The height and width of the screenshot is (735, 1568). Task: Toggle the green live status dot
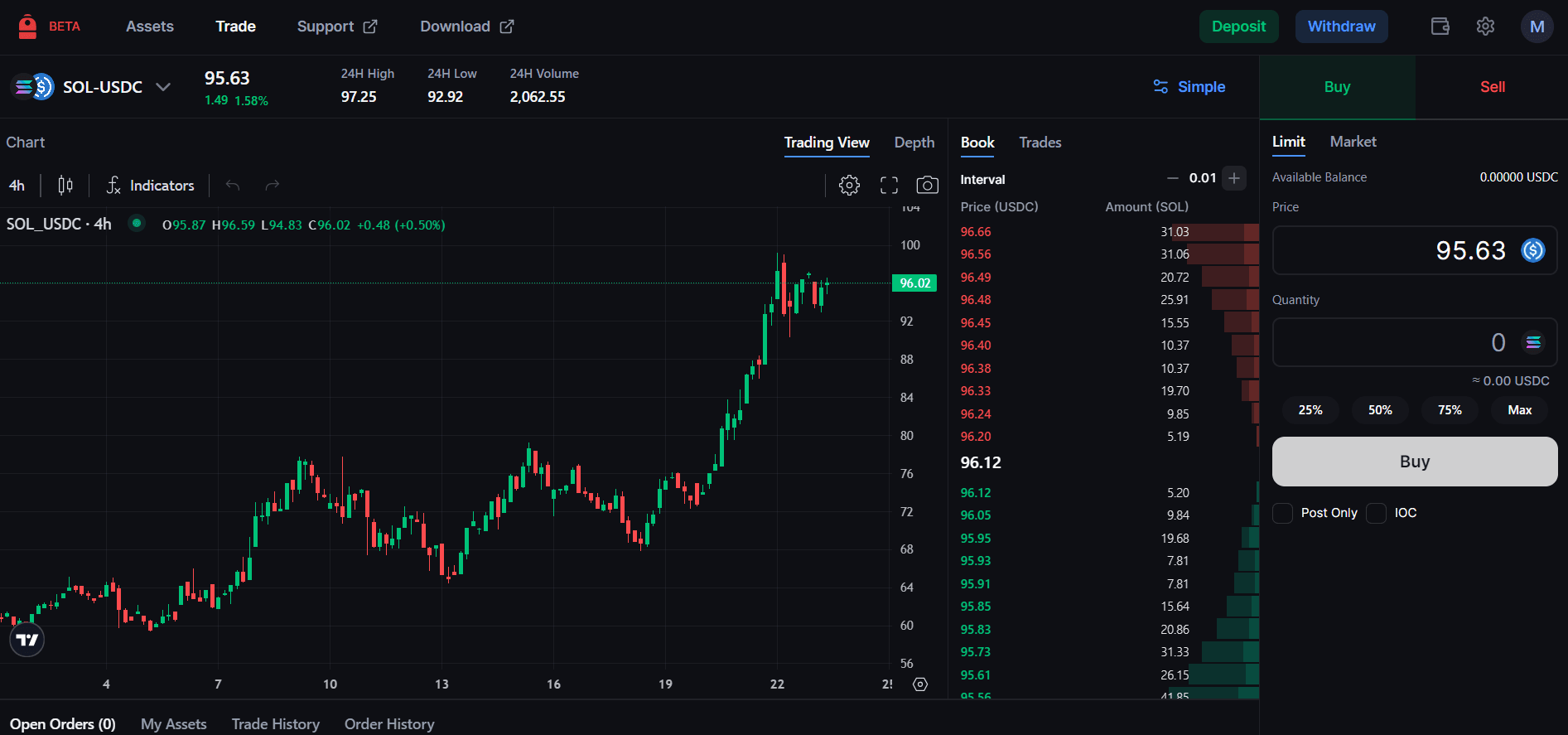pyautogui.click(x=137, y=223)
